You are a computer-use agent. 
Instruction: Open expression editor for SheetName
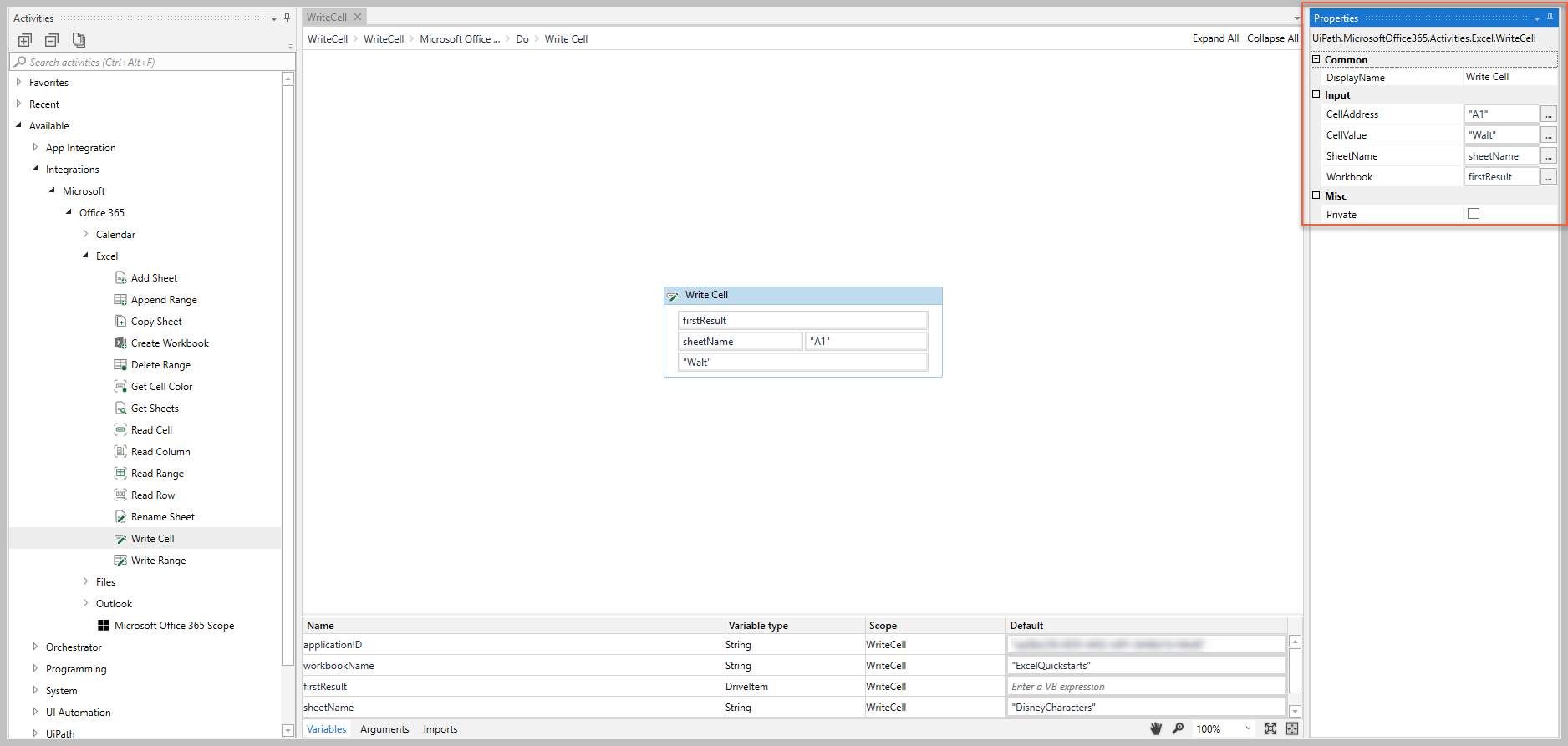pos(1549,156)
